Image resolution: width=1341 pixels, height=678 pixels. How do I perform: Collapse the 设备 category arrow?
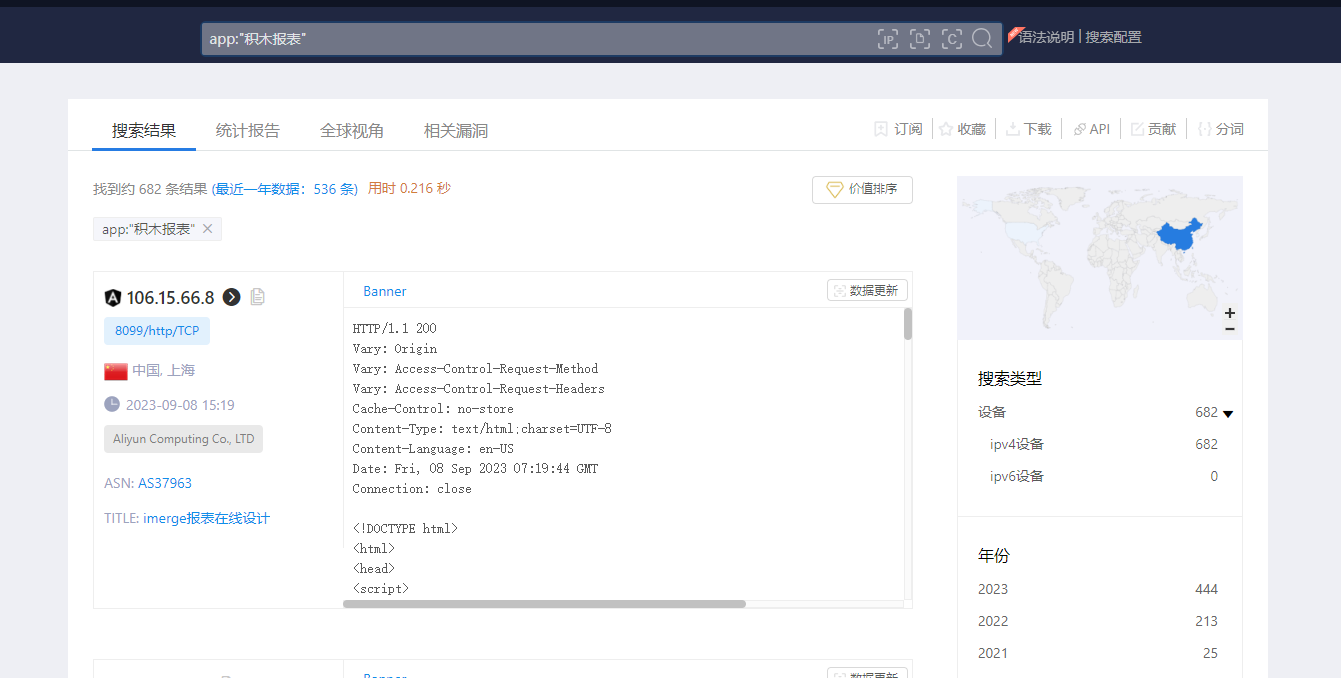(1228, 413)
